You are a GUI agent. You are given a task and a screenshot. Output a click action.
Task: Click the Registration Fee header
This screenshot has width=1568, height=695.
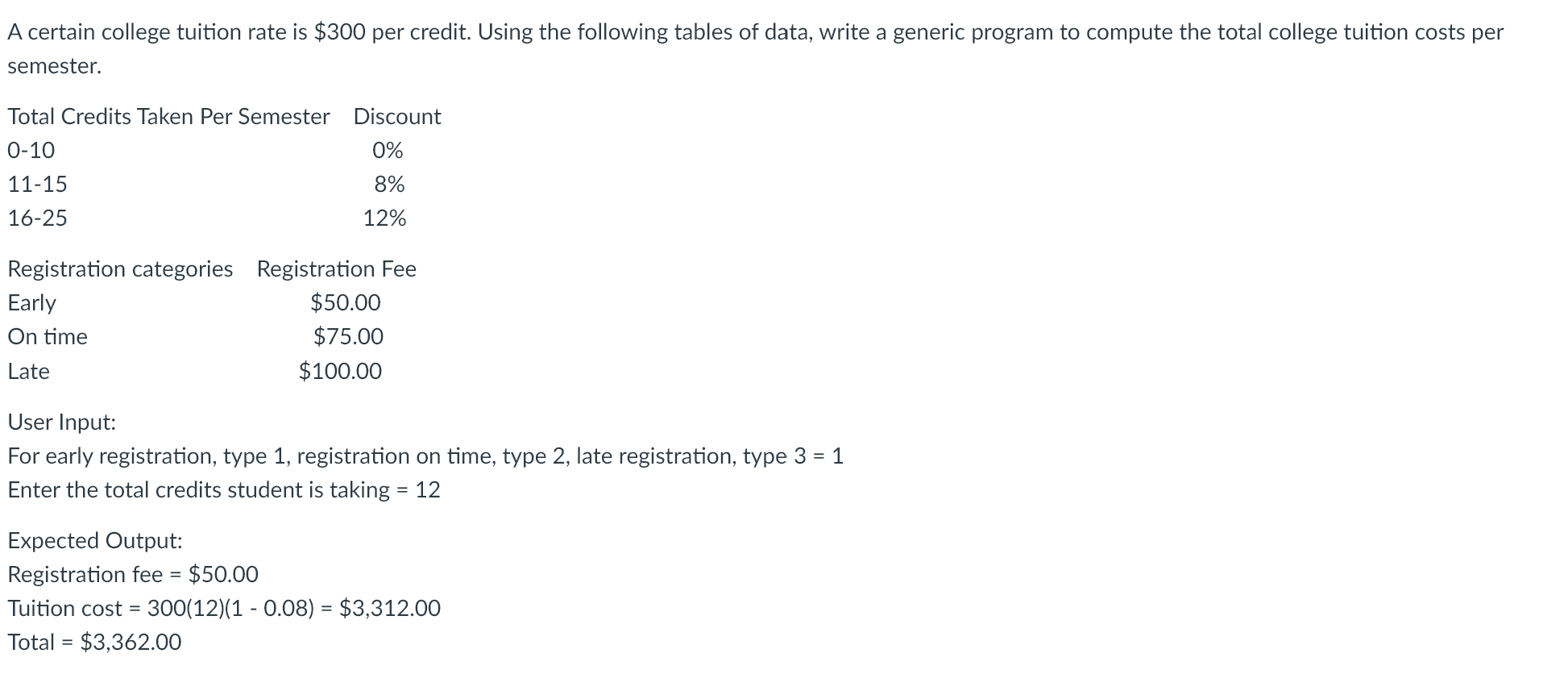(x=337, y=269)
